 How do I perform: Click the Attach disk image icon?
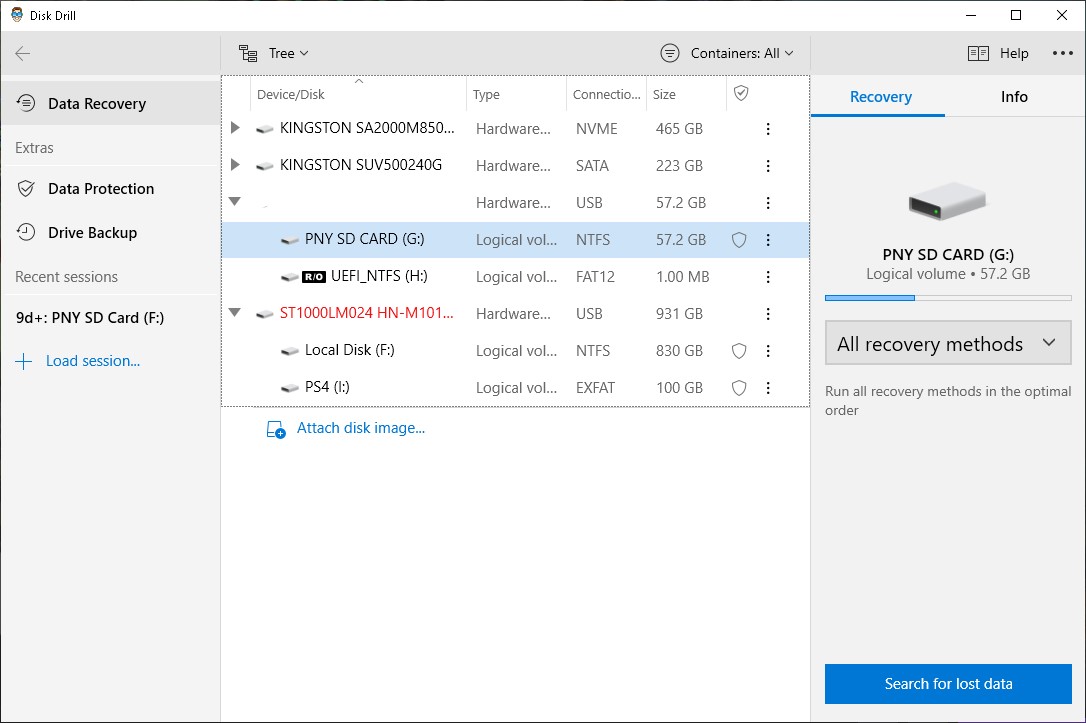[x=276, y=429]
